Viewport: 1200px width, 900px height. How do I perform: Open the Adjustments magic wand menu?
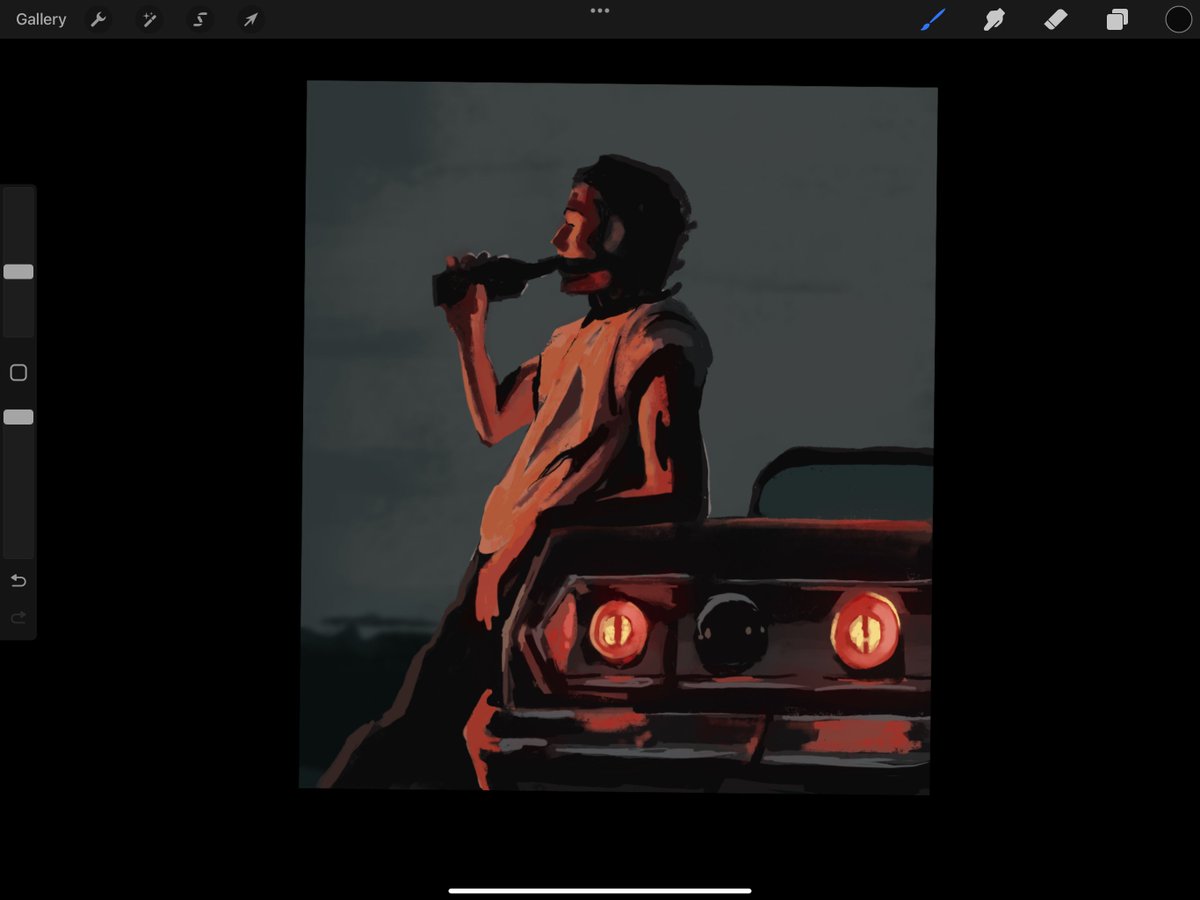[149, 19]
